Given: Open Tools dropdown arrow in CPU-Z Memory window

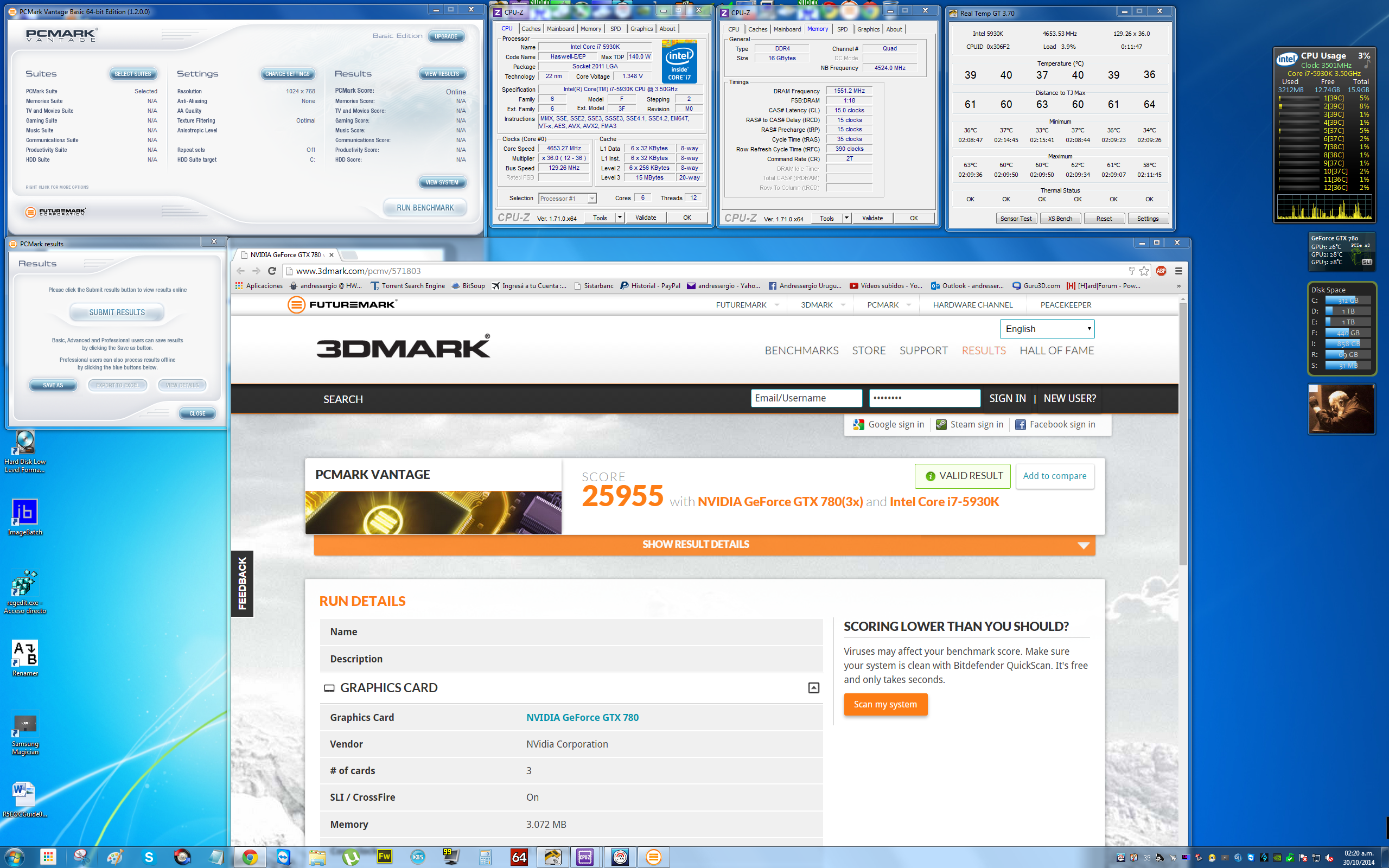Looking at the screenshot, I should [x=846, y=218].
